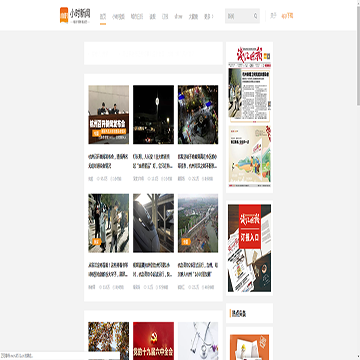This screenshot has height=360, width=360.
Task: Open the orange sidebar image at bottom
Action: (x=249, y=347)
